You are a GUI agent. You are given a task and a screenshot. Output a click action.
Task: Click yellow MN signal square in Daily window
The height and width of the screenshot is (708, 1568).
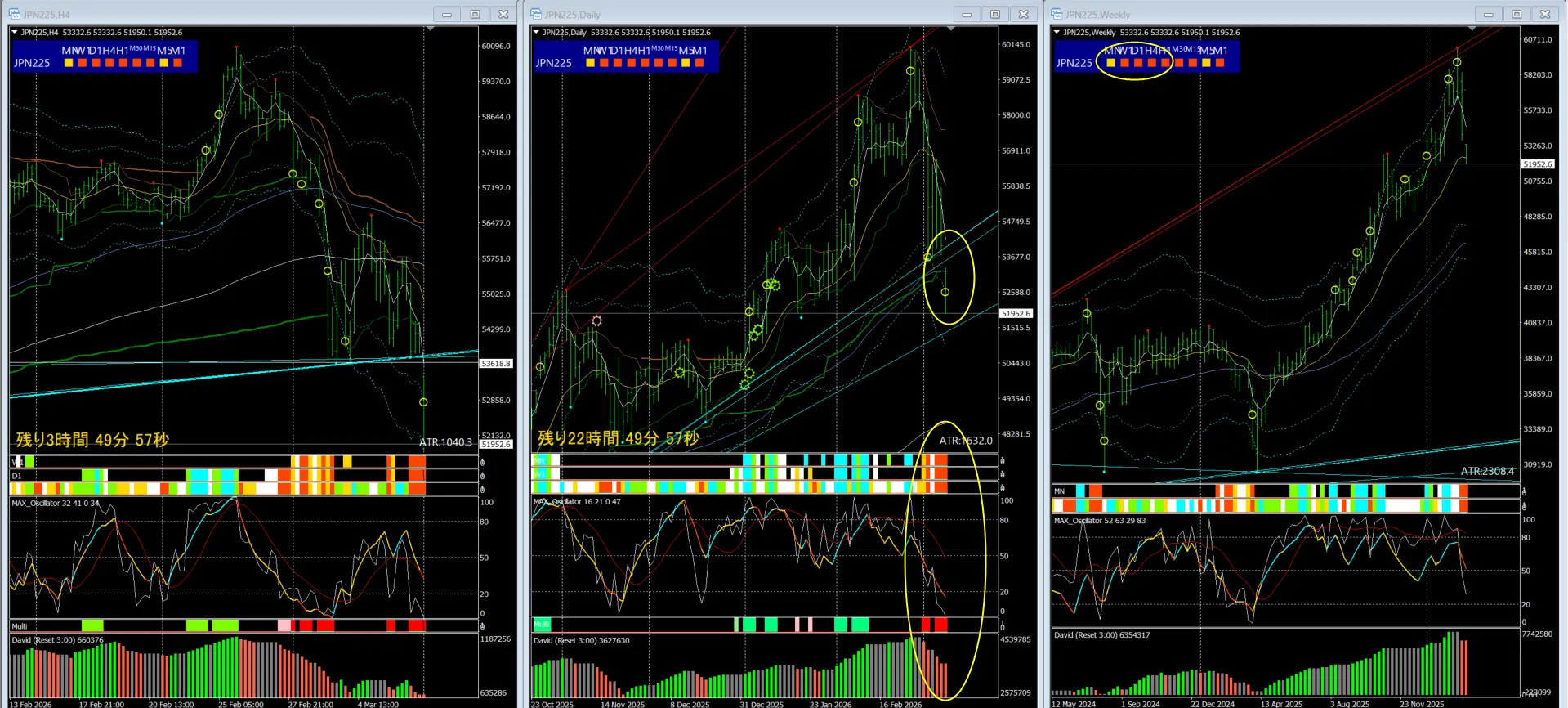pos(590,63)
